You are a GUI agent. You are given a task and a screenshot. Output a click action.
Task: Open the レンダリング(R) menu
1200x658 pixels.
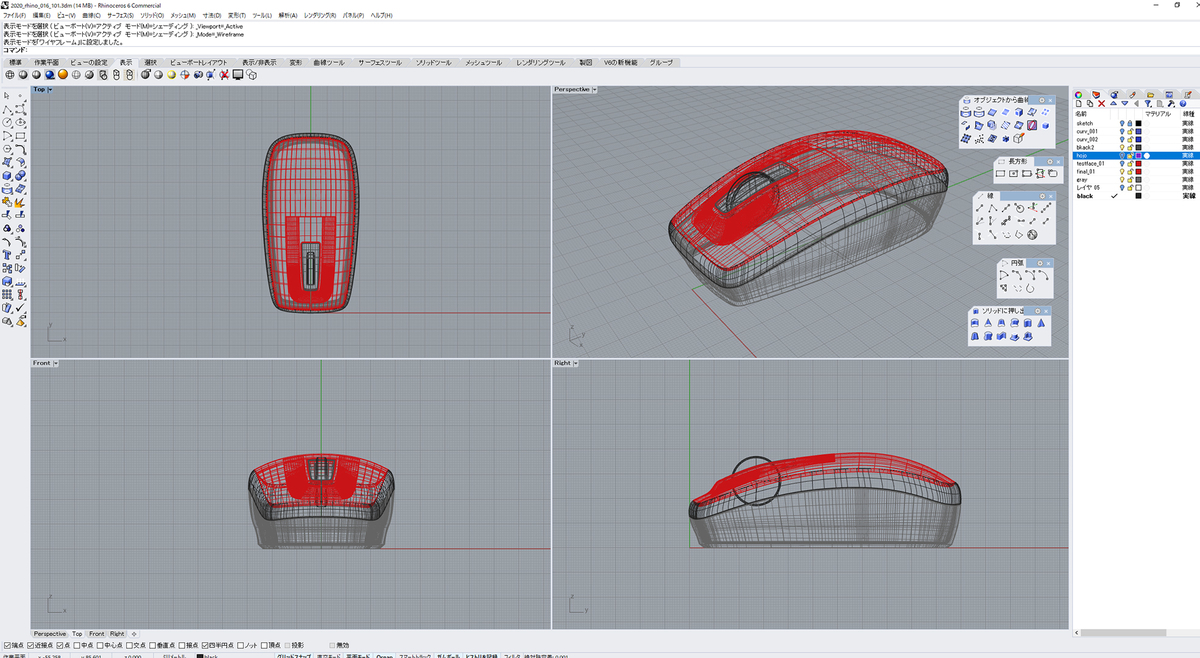(321, 16)
